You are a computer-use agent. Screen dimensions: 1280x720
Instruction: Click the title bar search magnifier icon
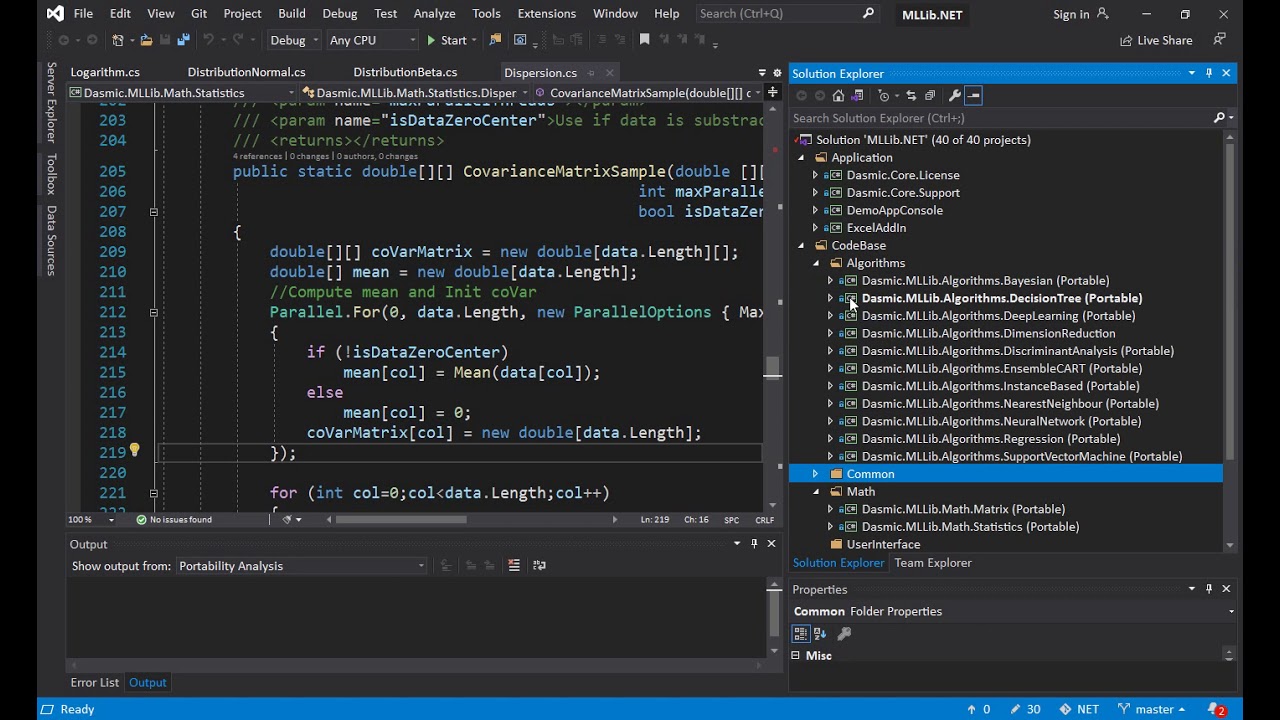[868, 14]
